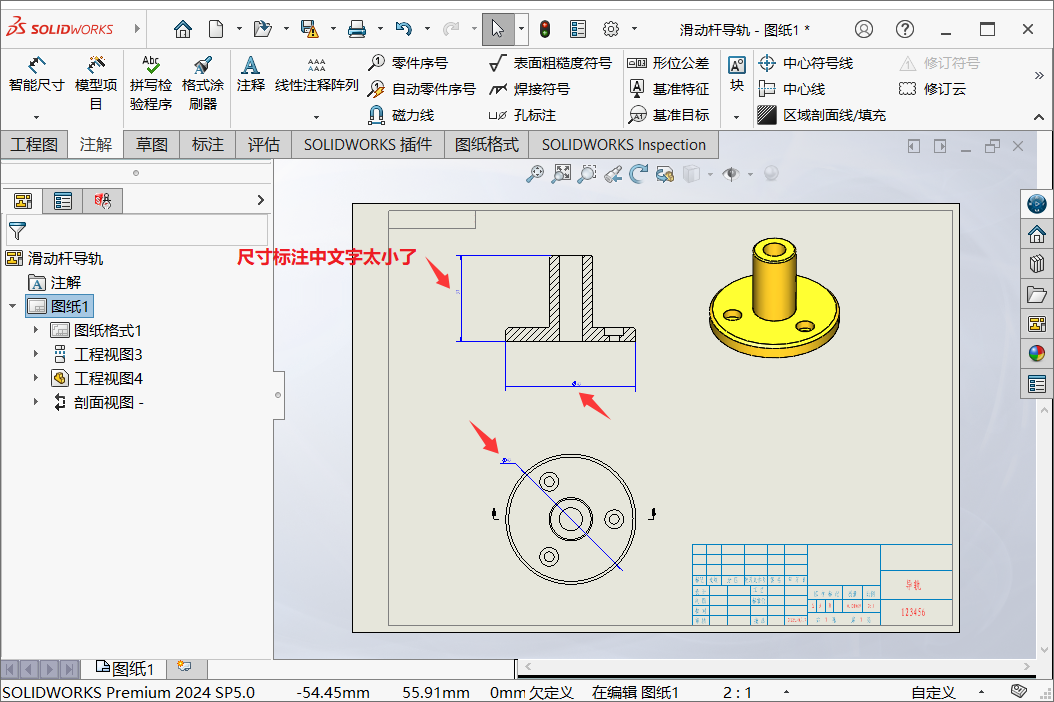Click the filter funnel icon

point(17,231)
